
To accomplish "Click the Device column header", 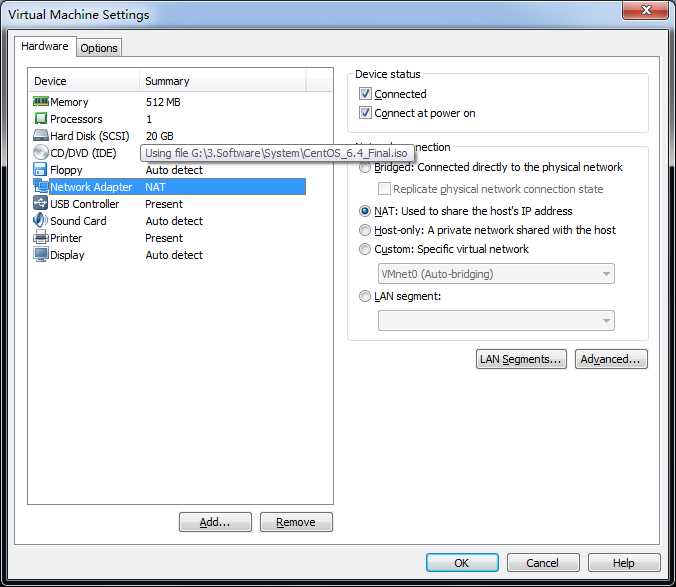I will 84,81.
